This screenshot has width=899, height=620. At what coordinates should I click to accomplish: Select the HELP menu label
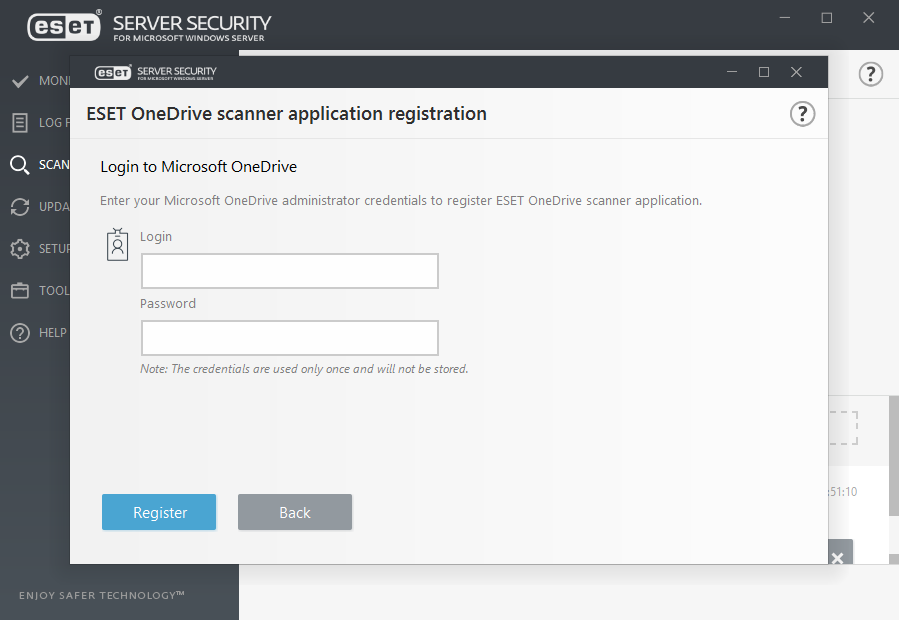click(53, 333)
